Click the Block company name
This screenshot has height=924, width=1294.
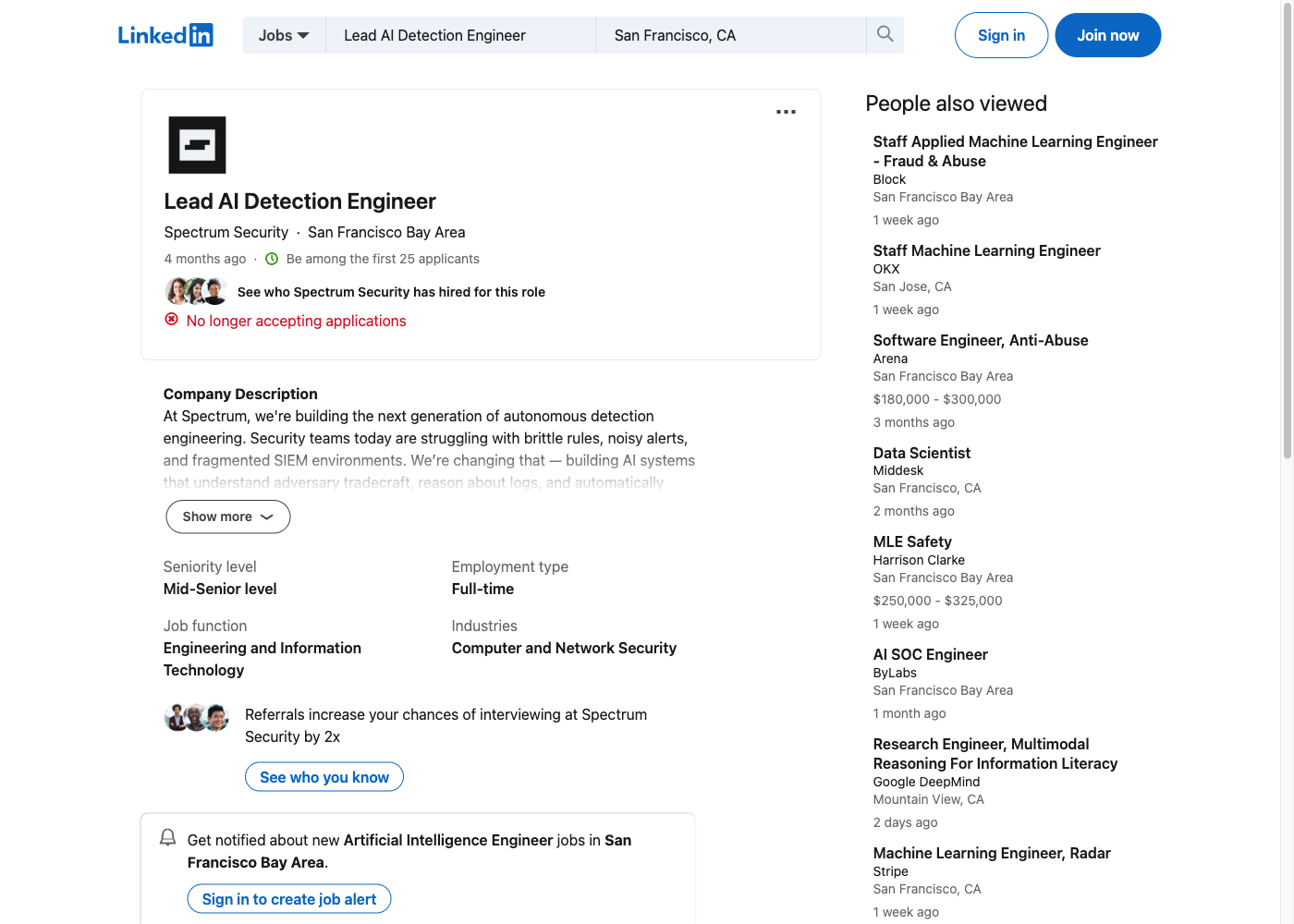(x=889, y=179)
